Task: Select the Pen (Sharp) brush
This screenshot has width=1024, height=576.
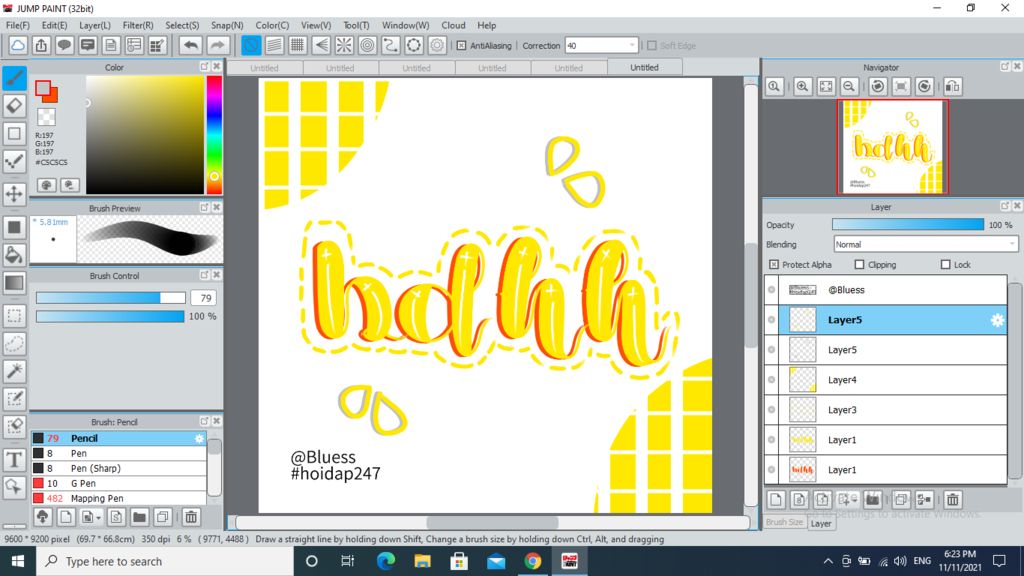Action: (x=119, y=468)
